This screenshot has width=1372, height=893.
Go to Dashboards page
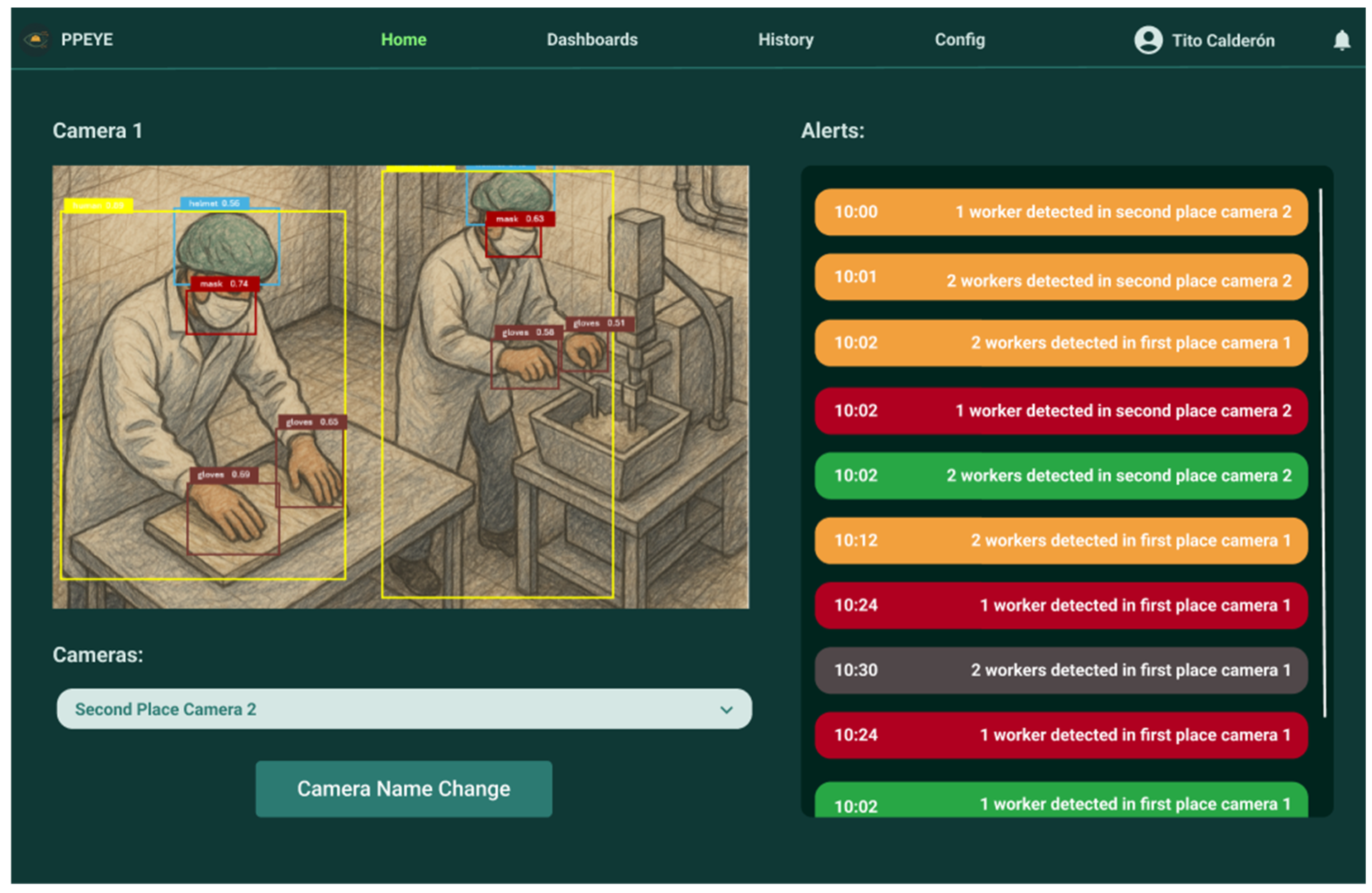click(592, 40)
